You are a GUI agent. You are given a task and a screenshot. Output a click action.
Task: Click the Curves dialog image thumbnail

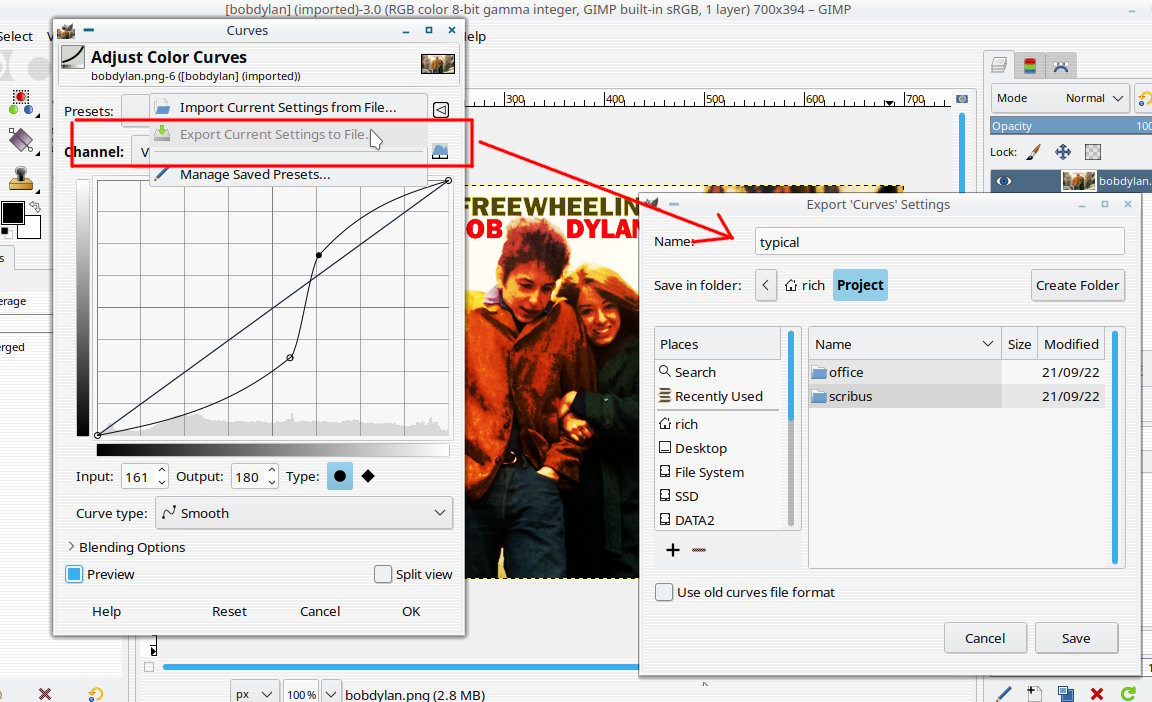click(x=438, y=64)
